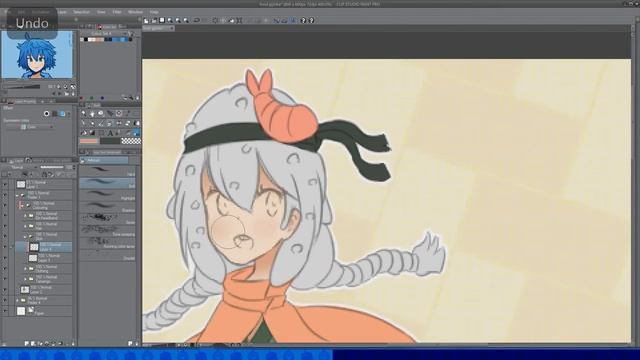Click the second question-mark help icon
Image resolution: width=640 pixels, height=360 pixels.
coord(311,20)
